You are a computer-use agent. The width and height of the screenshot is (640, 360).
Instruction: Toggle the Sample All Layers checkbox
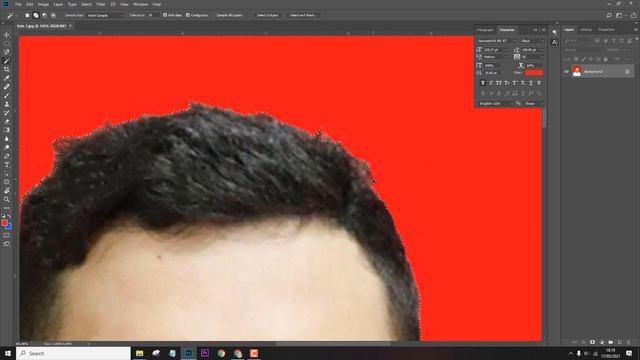214,15
